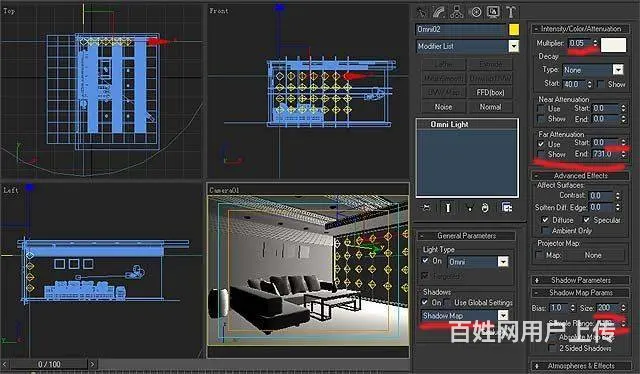Click the Left viewport label
This screenshot has width=640, height=374.
point(11,190)
